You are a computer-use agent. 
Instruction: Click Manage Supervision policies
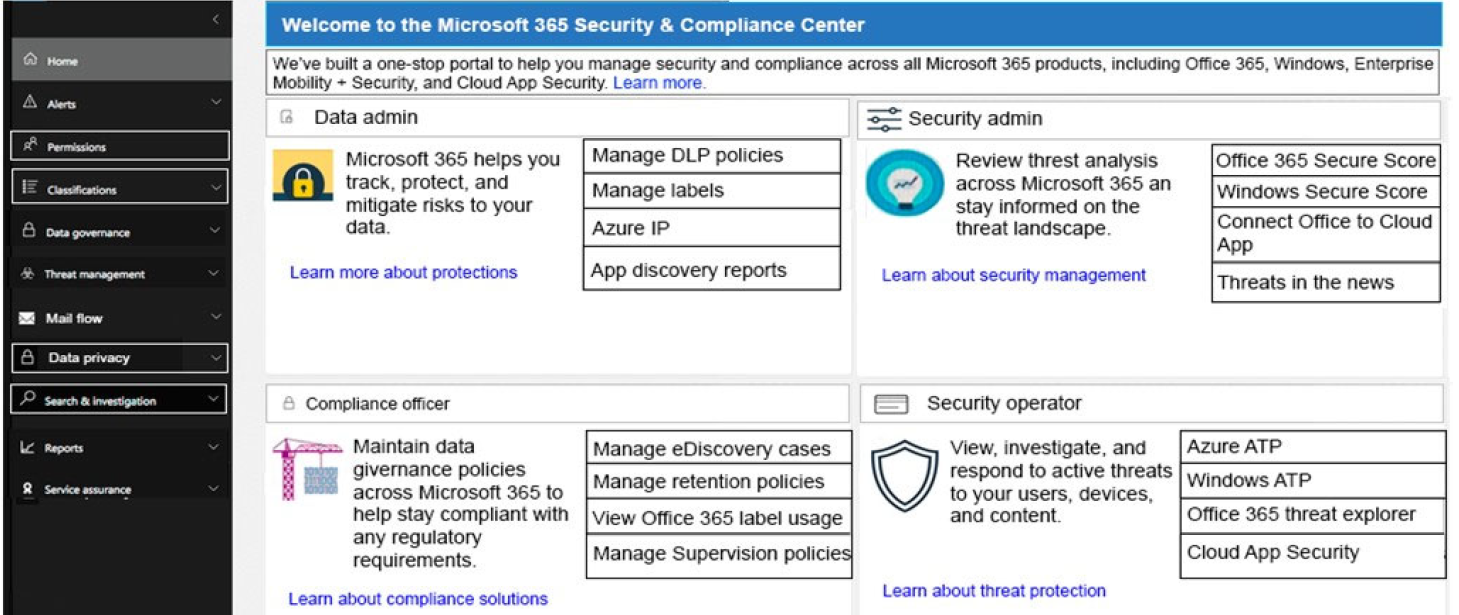(719, 556)
